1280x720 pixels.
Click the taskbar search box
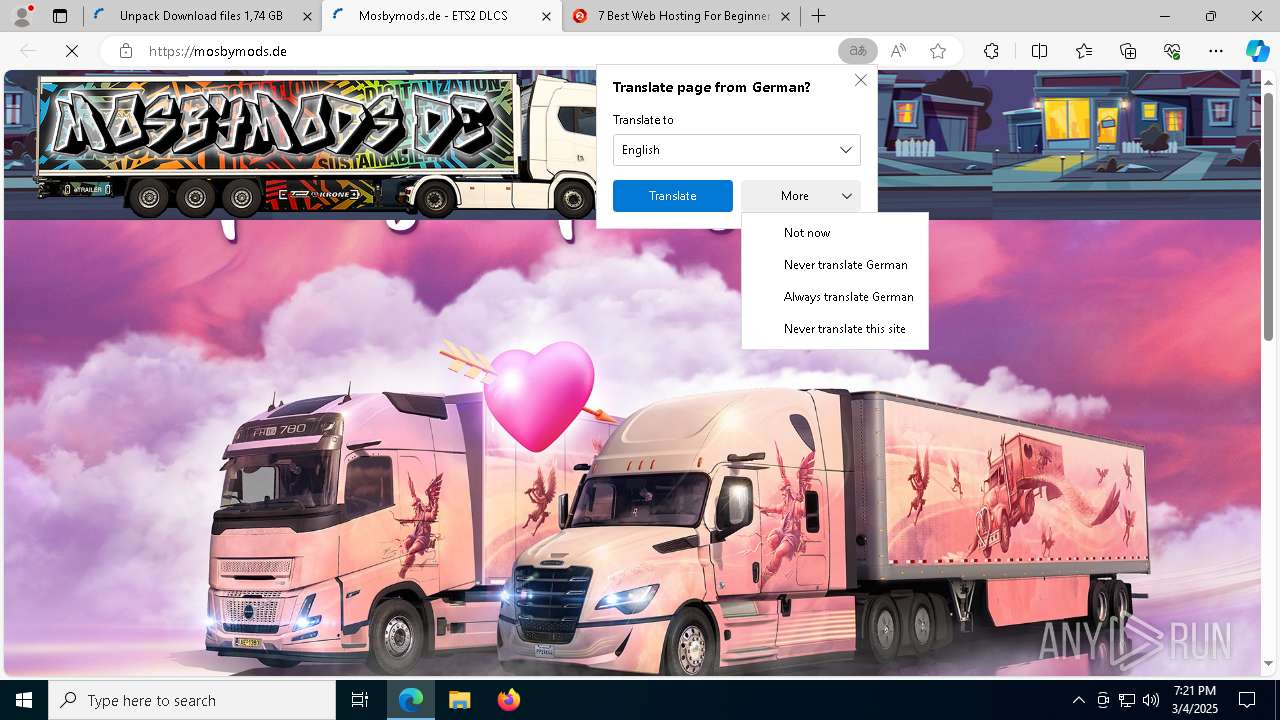[x=192, y=700]
